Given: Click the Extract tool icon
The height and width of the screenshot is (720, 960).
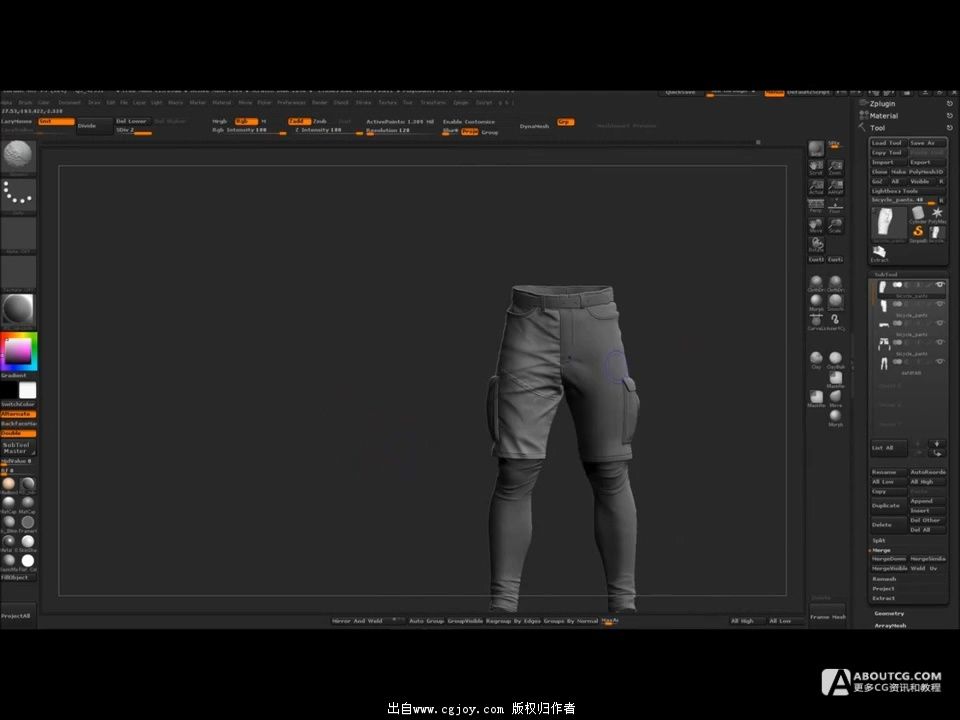Looking at the screenshot, I should 879,253.
